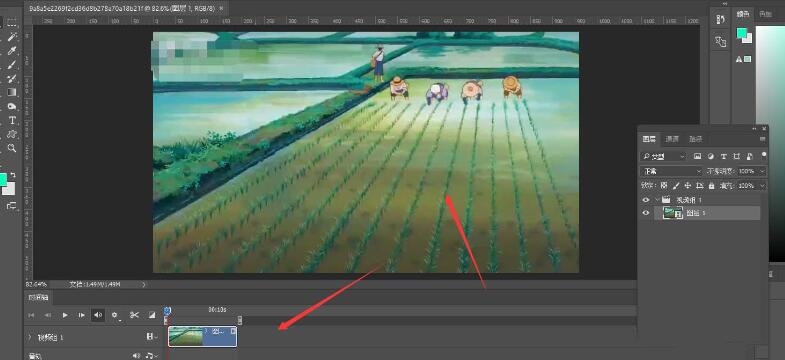Expand the status bar info arrow
Screen dimensions: 785x360
(x=144, y=284)
